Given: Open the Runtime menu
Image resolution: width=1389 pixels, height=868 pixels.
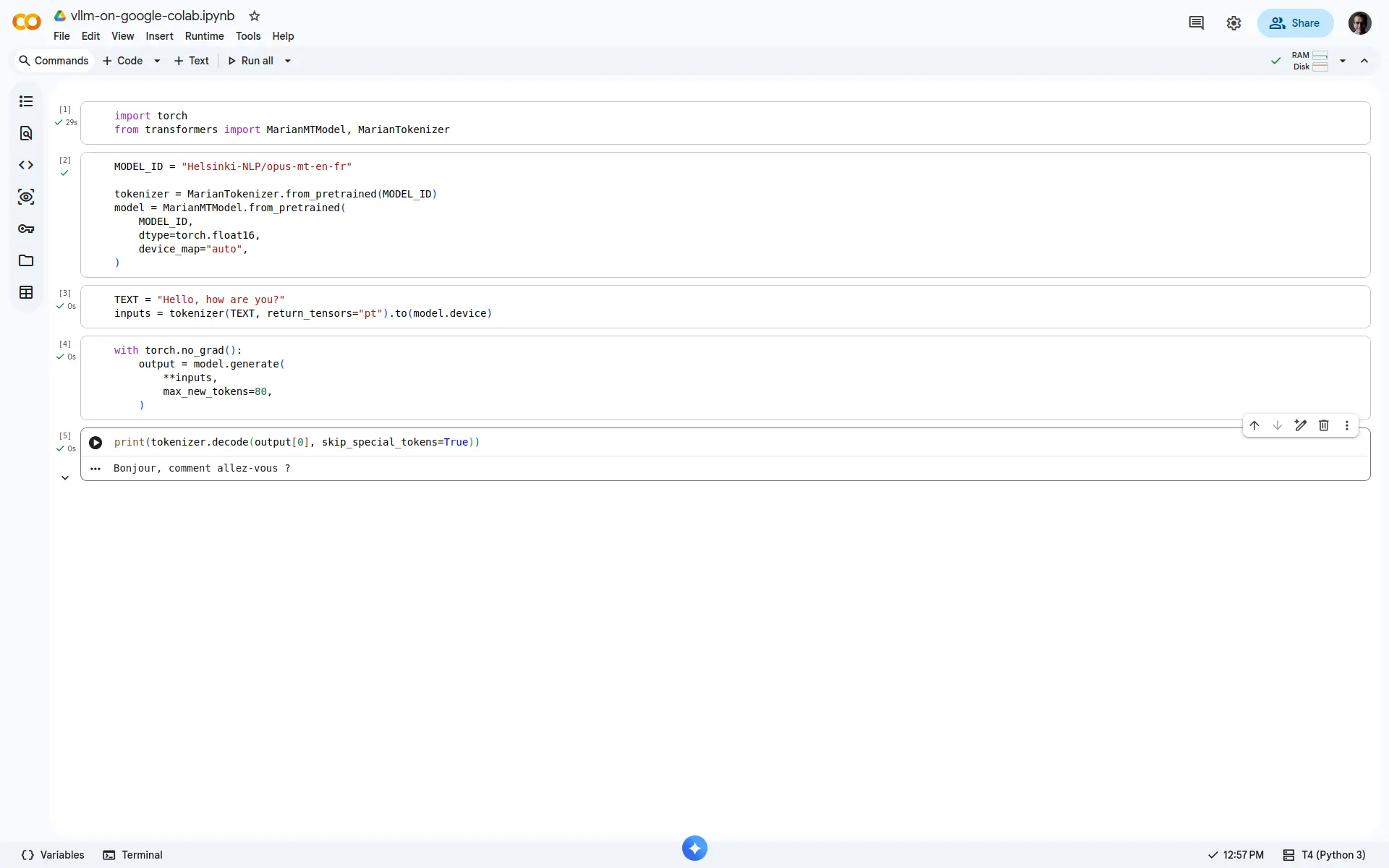Looking at the screenshot, I should click(x=204, y=36).
